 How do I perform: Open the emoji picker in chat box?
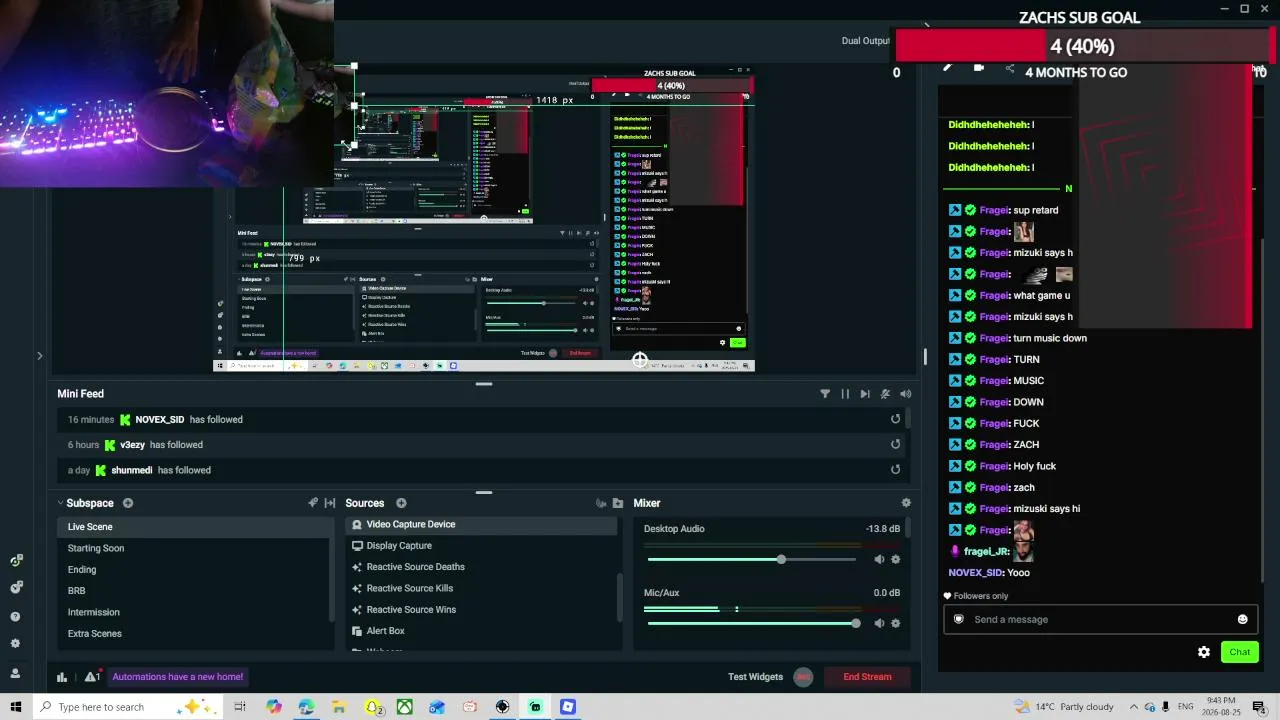point(1243,619)
